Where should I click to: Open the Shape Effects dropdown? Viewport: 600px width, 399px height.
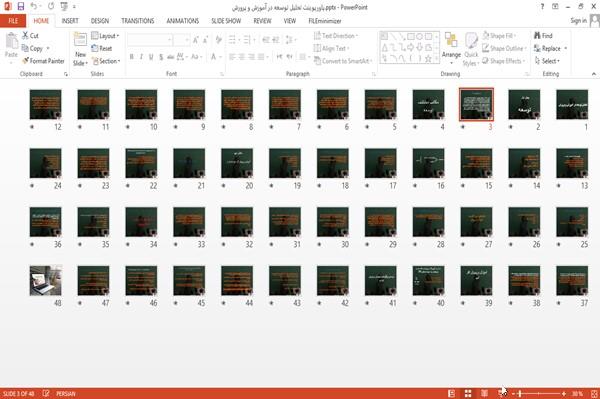point(503,61)
